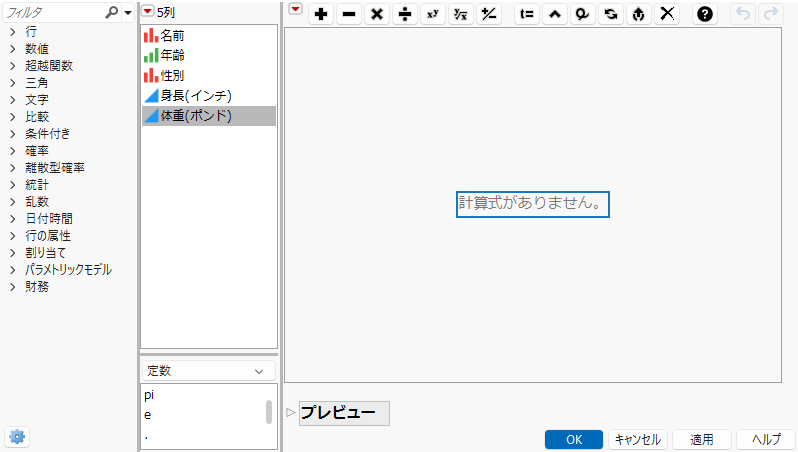The image size is (798, 452).
Task: Open red triangle menu beside 5列
Action: [x=148, y=11]
